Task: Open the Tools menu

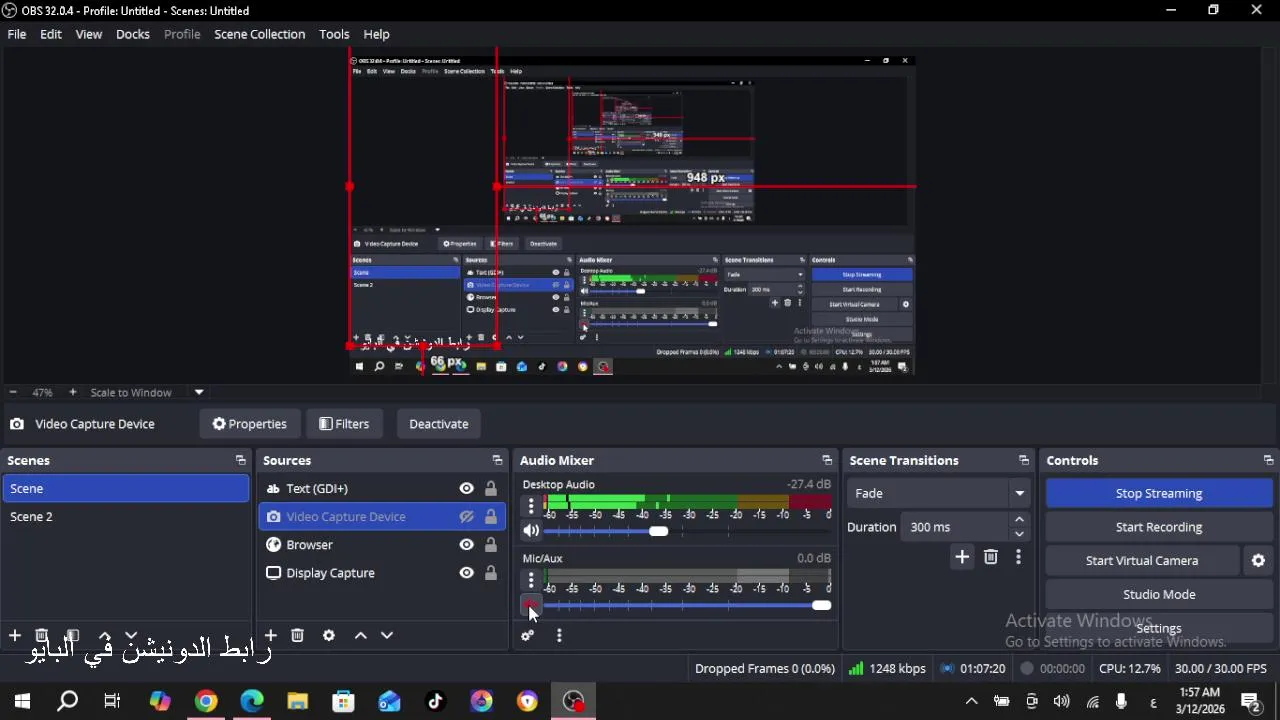Action: (x=334, y=34)
